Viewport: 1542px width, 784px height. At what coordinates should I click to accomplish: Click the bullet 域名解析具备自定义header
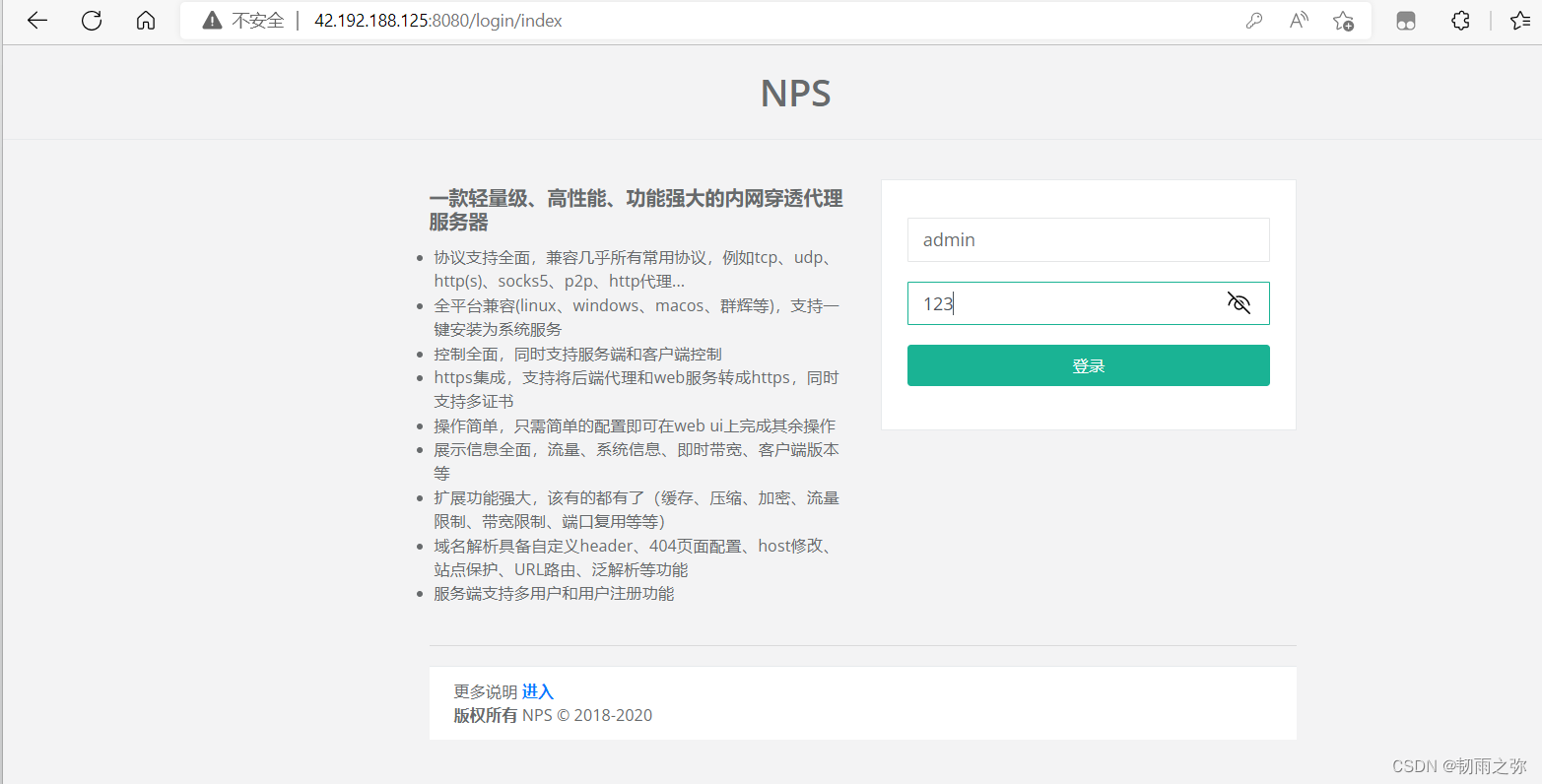(x=636, y=557)
